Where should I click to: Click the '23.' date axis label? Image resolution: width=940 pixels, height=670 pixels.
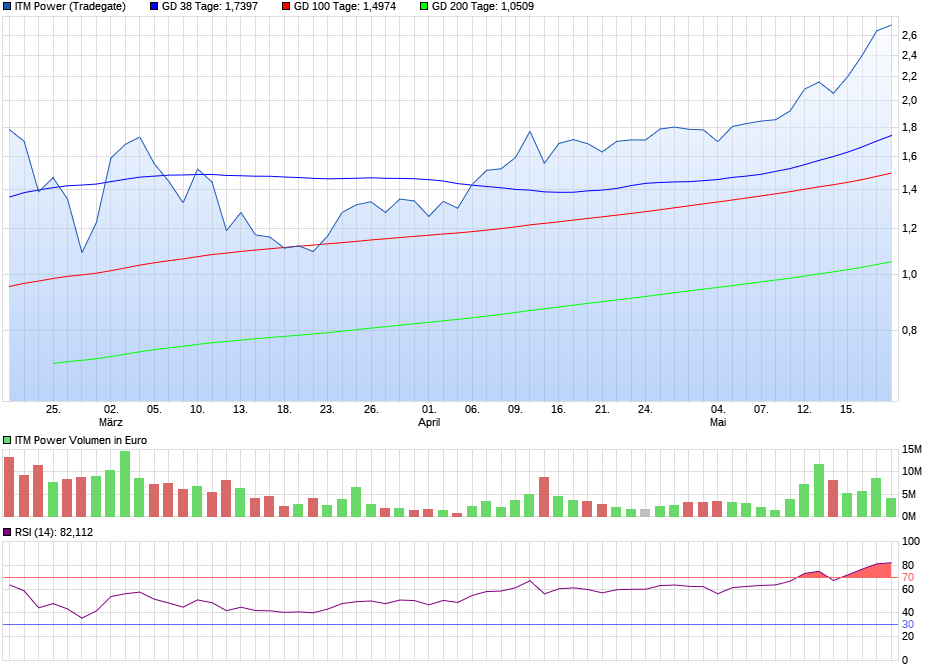click(x=327, y=409)
